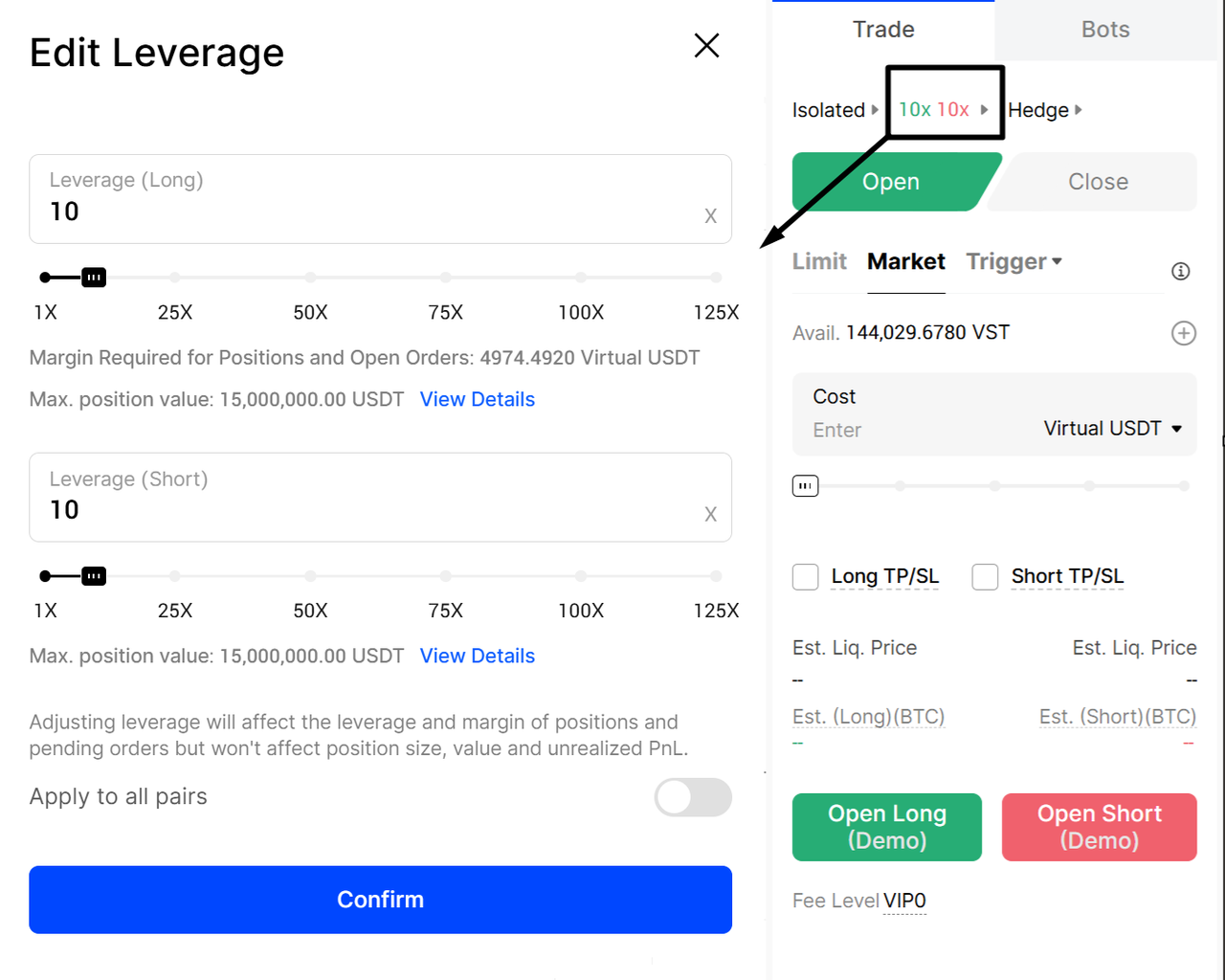Click the info icon beside order types
1225x980 pixels.
1181,272
